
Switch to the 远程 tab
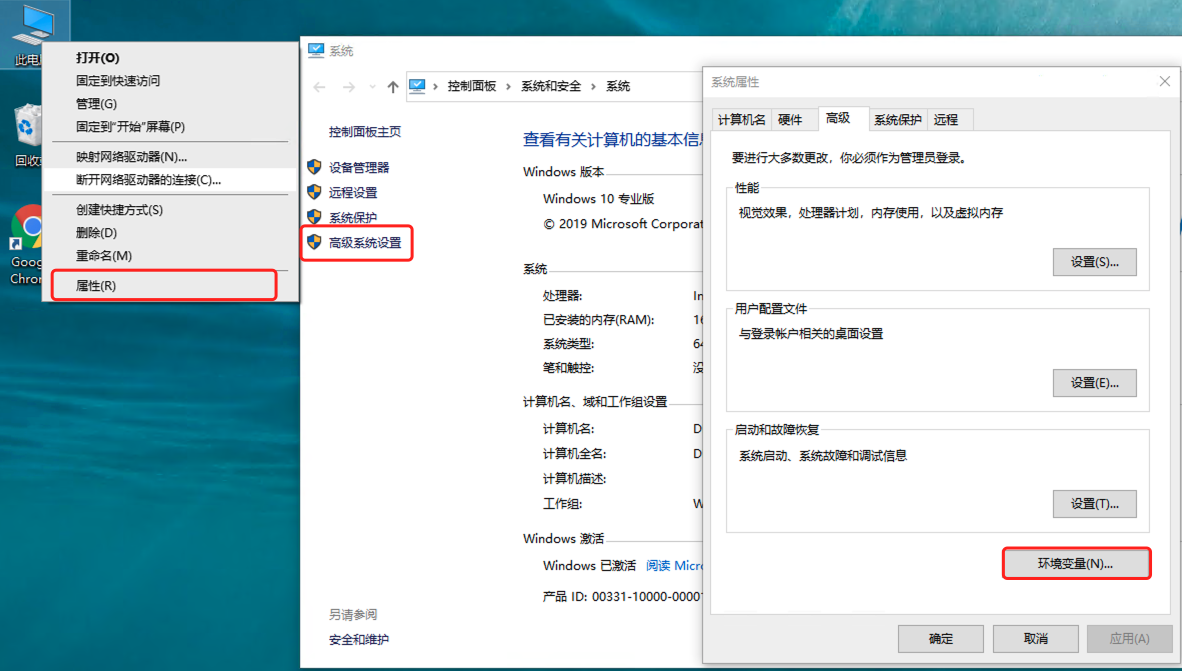pos(946,120)
